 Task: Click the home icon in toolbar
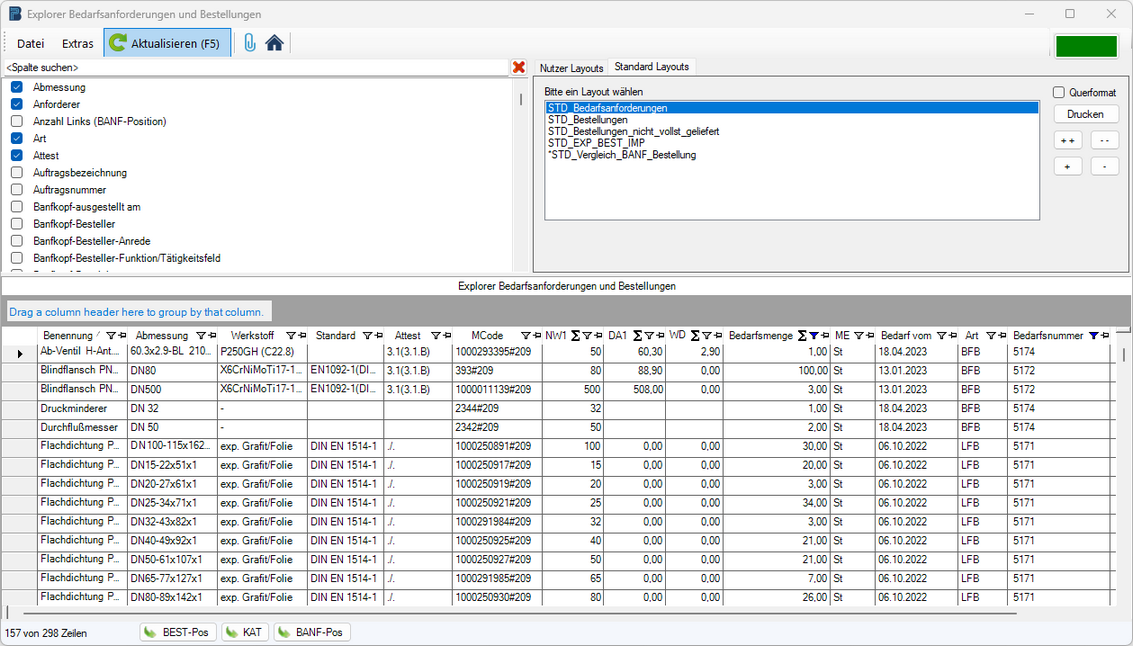tap(274, 43)
